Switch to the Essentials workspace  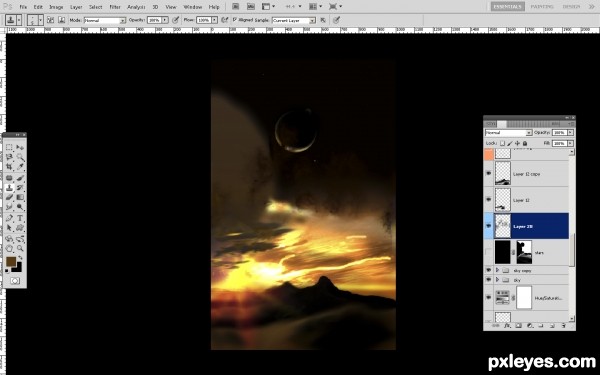pyautogui.click(x=507, y=7)
